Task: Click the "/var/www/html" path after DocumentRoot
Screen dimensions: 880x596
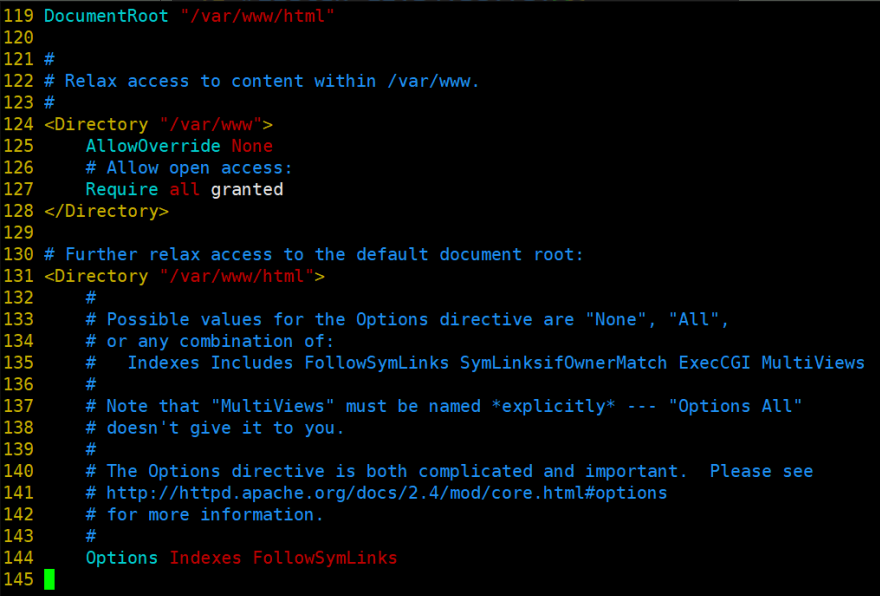Action: 258,16
